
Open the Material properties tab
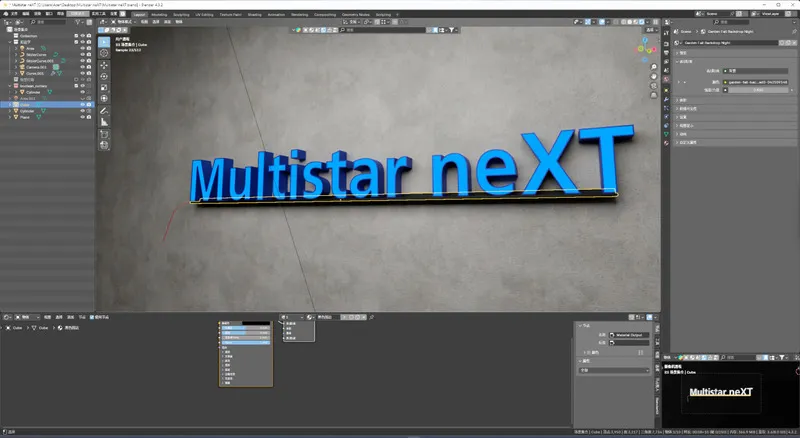666,143
